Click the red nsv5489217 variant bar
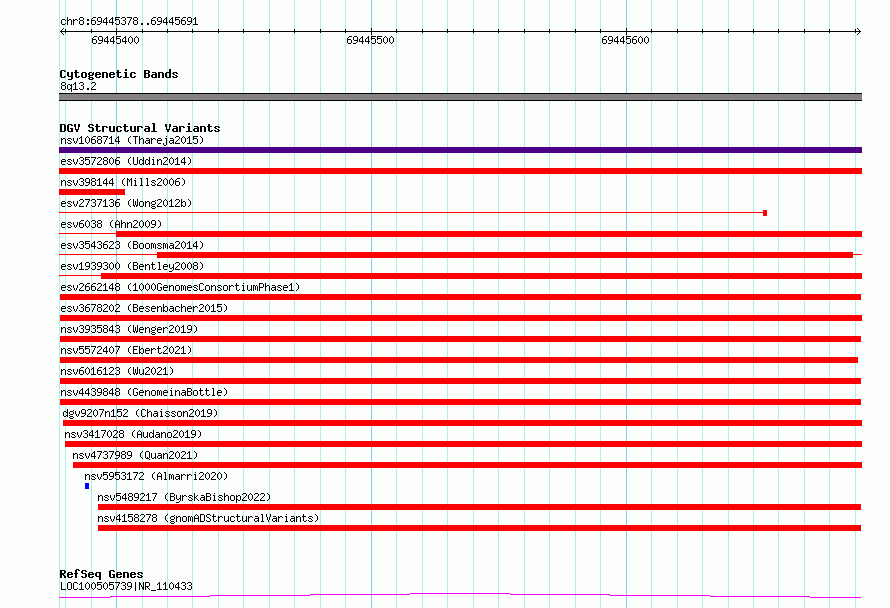 pos(479,507)
